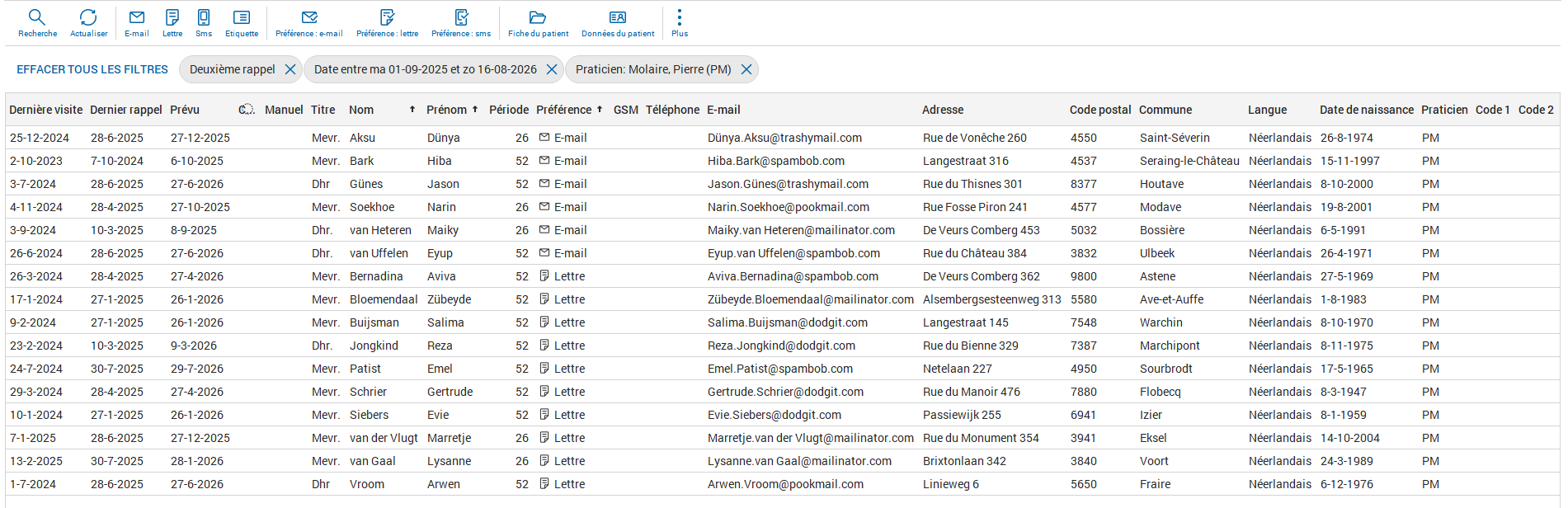The image size is (1568, 508).
Task: Select commune Seraing-le-Château
Action: tap(1189, 161)
